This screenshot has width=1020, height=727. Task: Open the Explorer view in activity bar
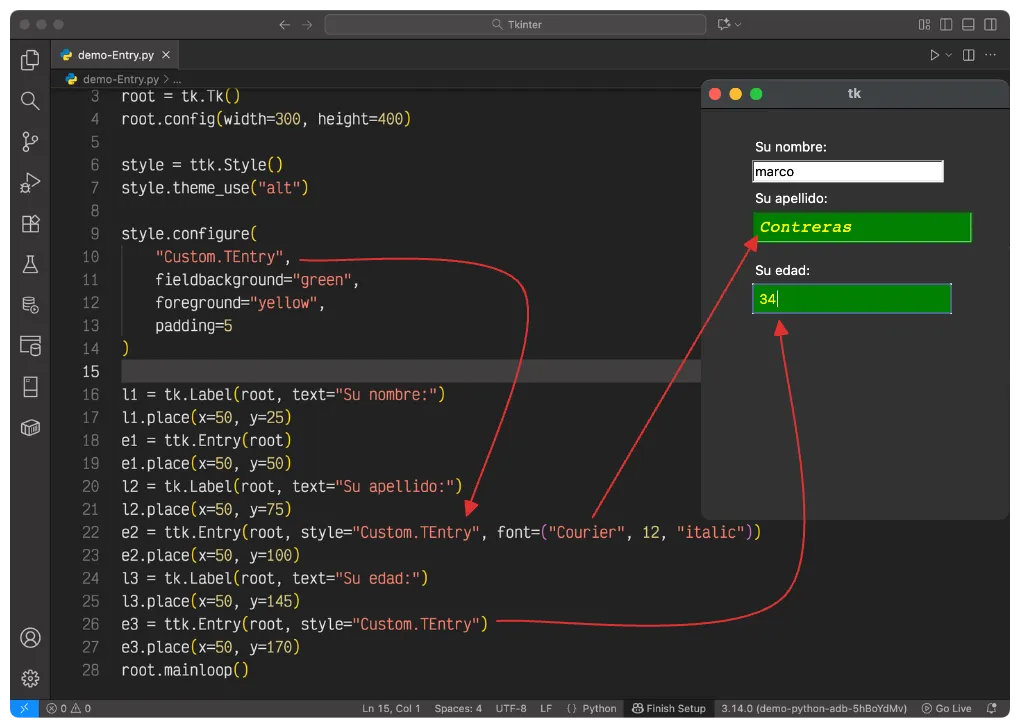(30, 60)
